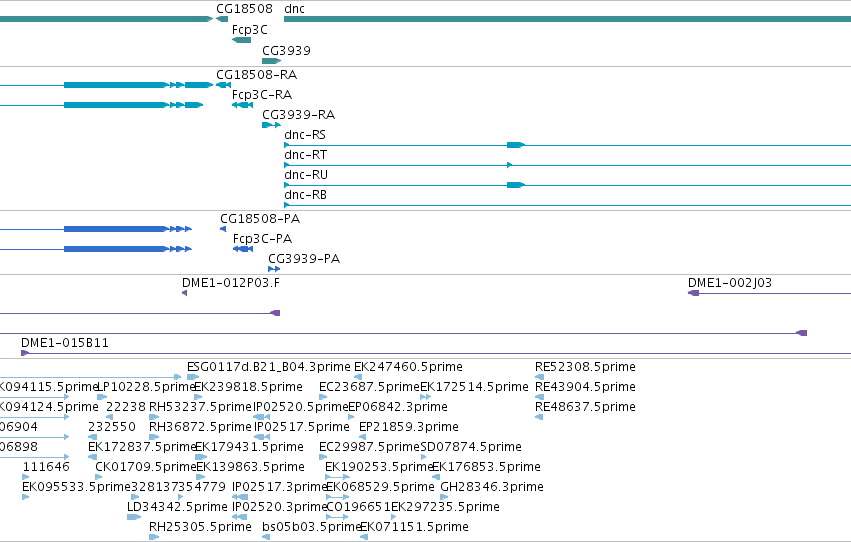This screenshot has width=851, height=542.
Task: Open the dnc-RU transcript label
Action: [x=306, y=175]
